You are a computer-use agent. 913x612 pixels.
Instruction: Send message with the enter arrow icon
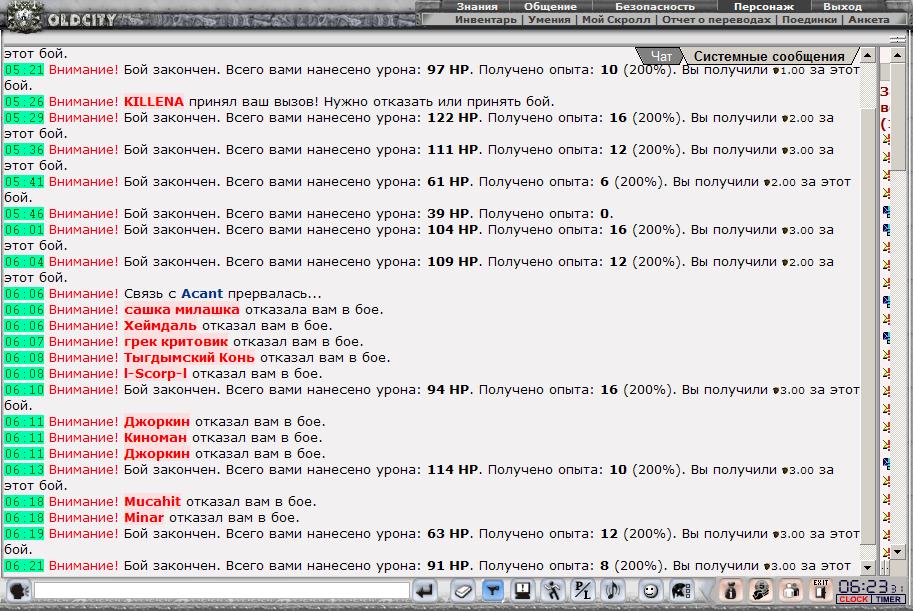tap(425, 591)
